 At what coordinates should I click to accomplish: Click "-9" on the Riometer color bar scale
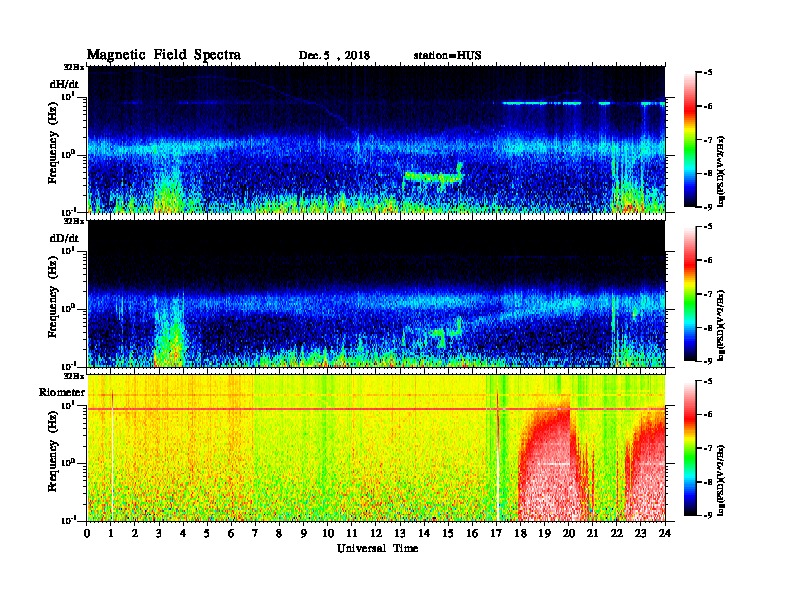click(x=708, y=515)
